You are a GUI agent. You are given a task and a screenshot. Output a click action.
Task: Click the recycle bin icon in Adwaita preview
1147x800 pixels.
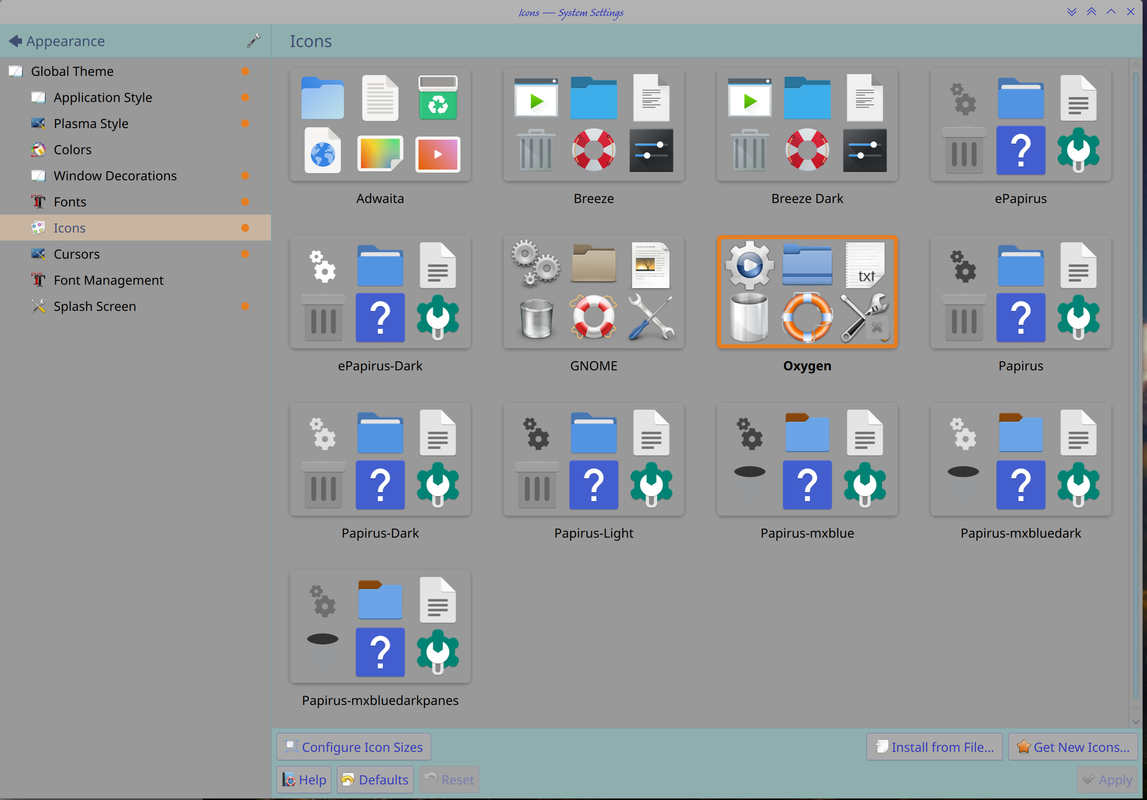(x=438, y=97)
